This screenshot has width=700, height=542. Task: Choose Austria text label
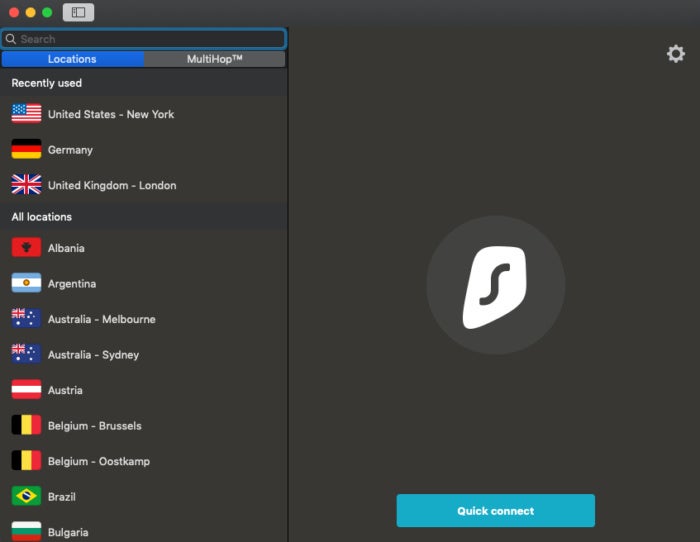65,390
